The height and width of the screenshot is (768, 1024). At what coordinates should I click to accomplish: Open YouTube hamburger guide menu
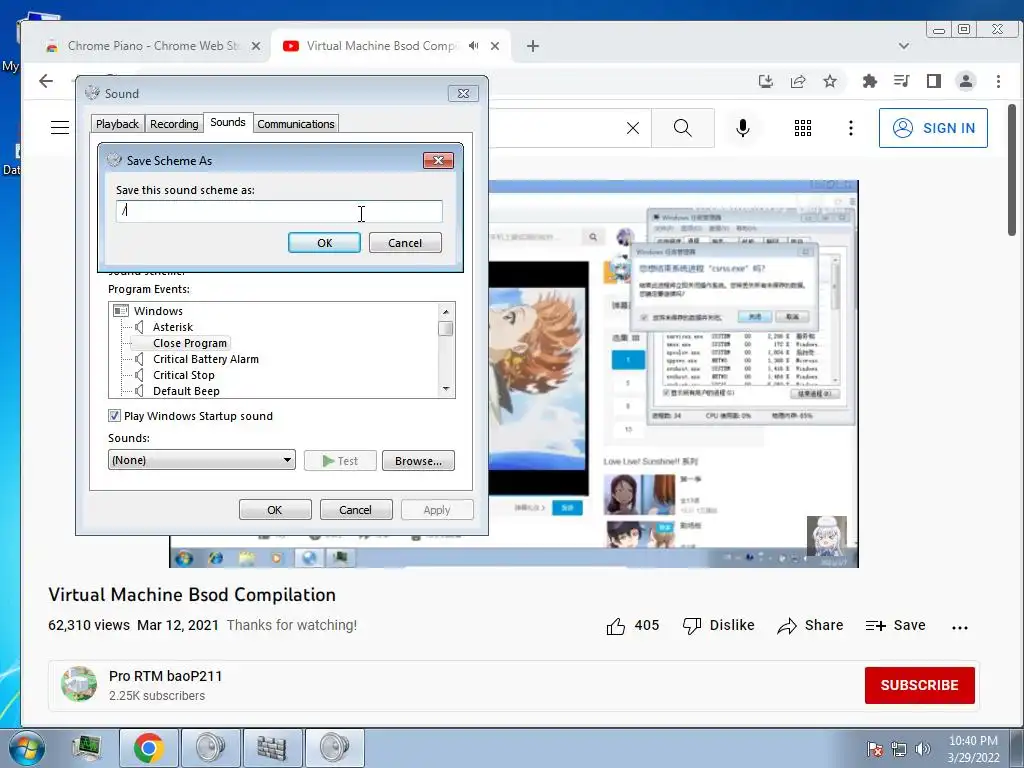point(59,127)
